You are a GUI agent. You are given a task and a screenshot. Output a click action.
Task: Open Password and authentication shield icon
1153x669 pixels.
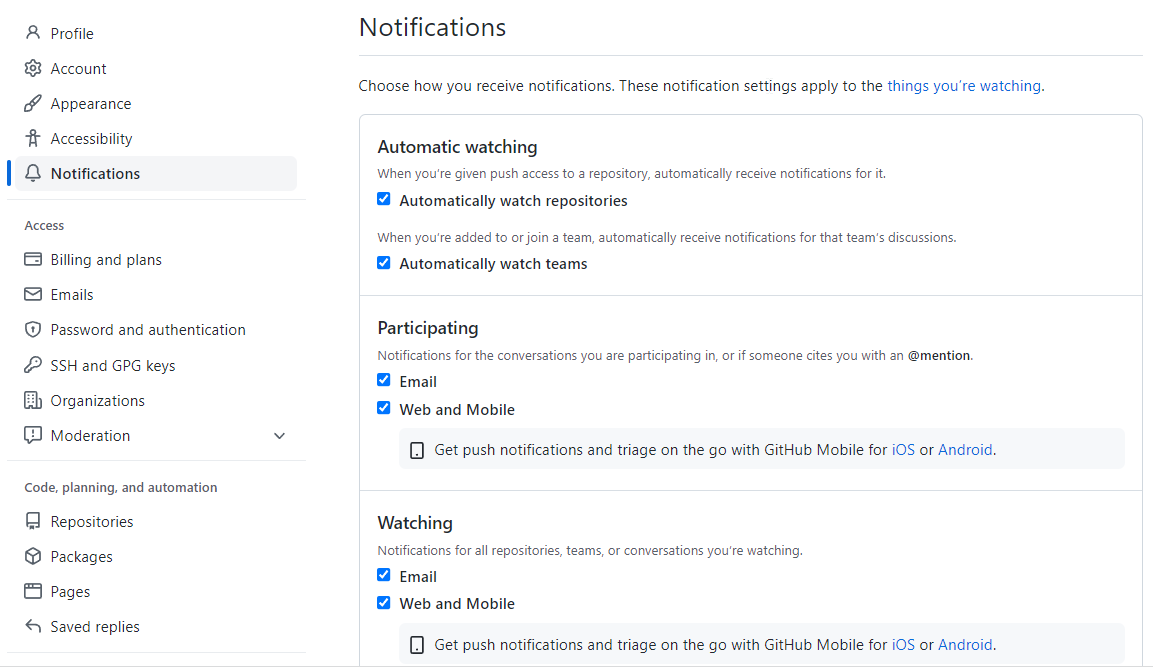click(x=32, y=329)
